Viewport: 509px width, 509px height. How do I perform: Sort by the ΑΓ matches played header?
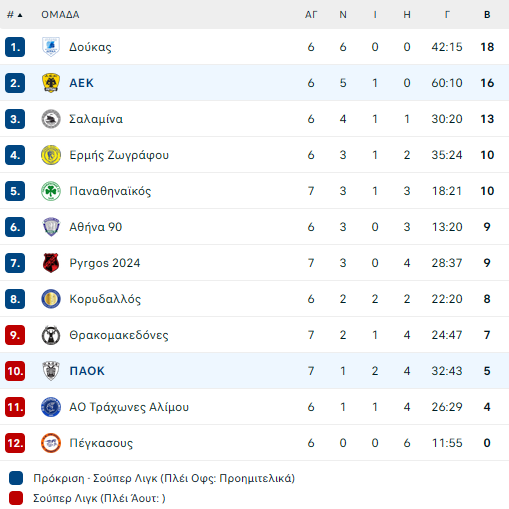[311, 15]
